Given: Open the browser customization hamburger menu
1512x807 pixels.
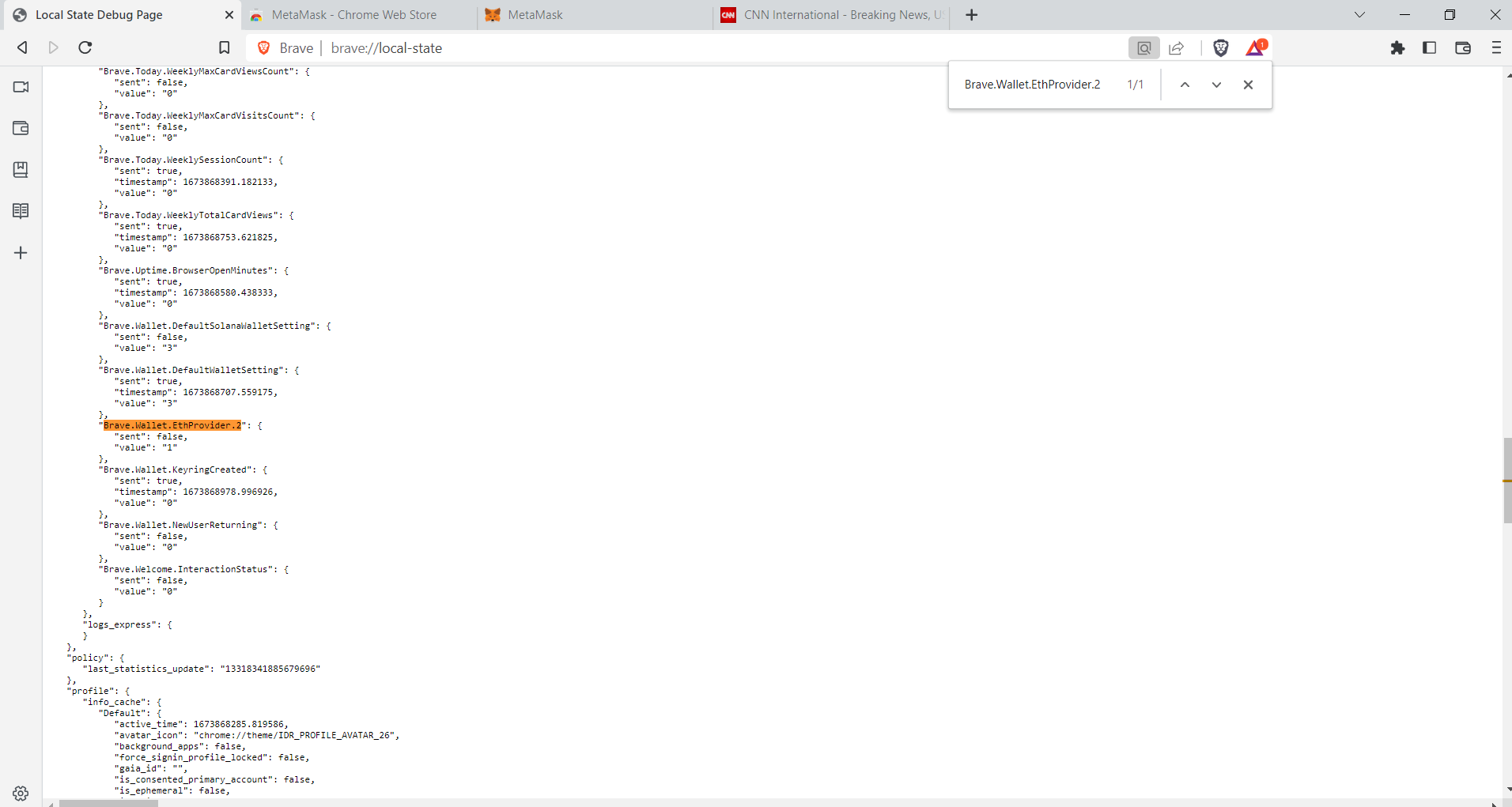Looking at the screenshot, I should click(x=1495, y=47).
